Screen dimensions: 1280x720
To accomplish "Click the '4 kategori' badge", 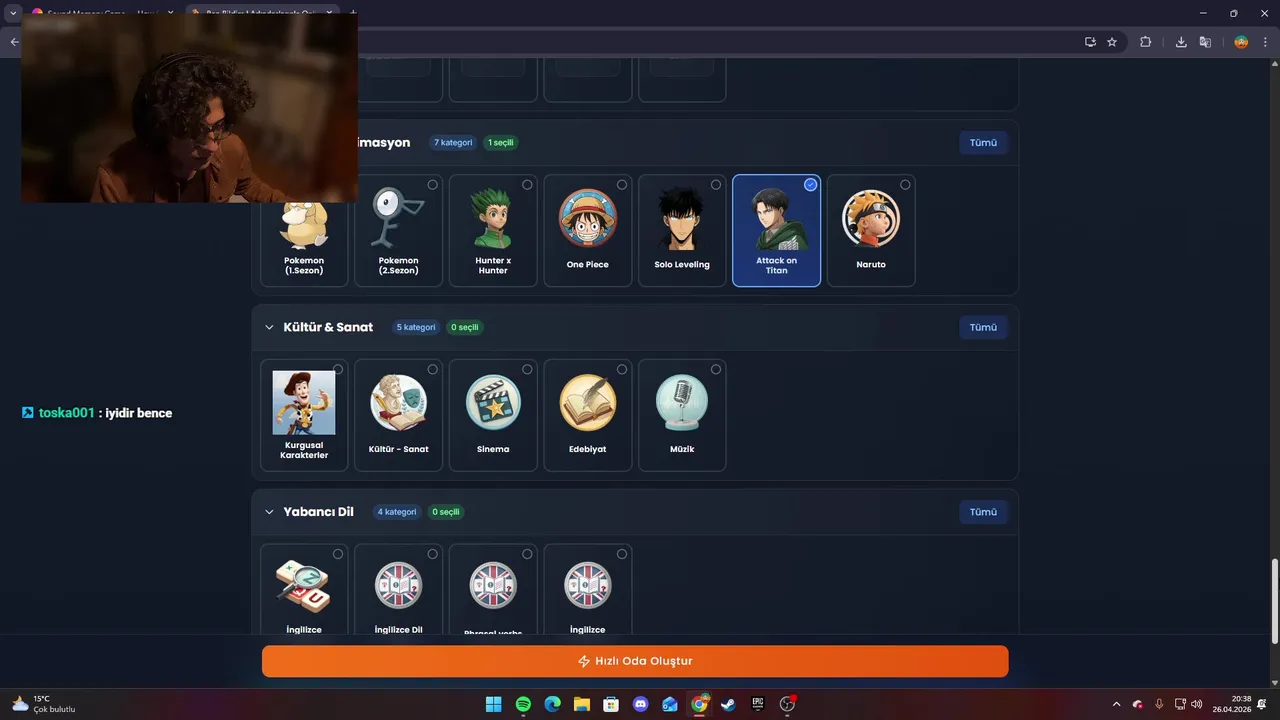I will (x=396, y=512).
